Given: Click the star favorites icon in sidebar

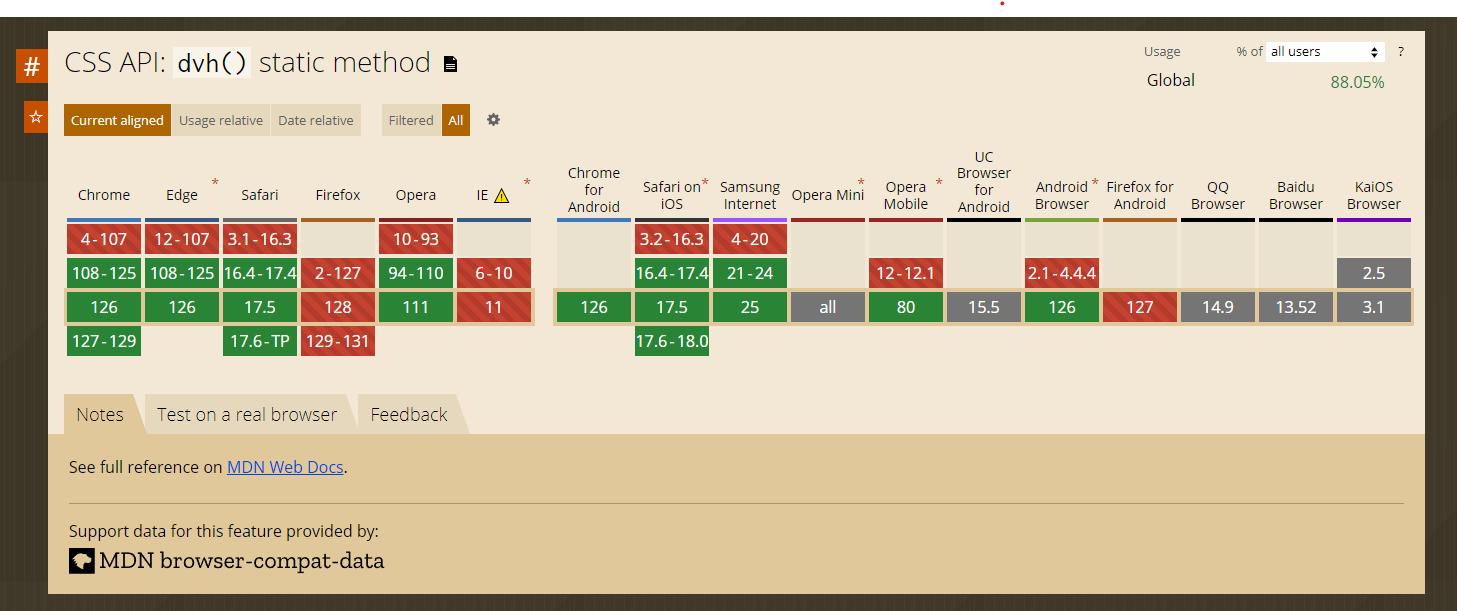Looking at the screenshot, I should (x=34, y=117).
